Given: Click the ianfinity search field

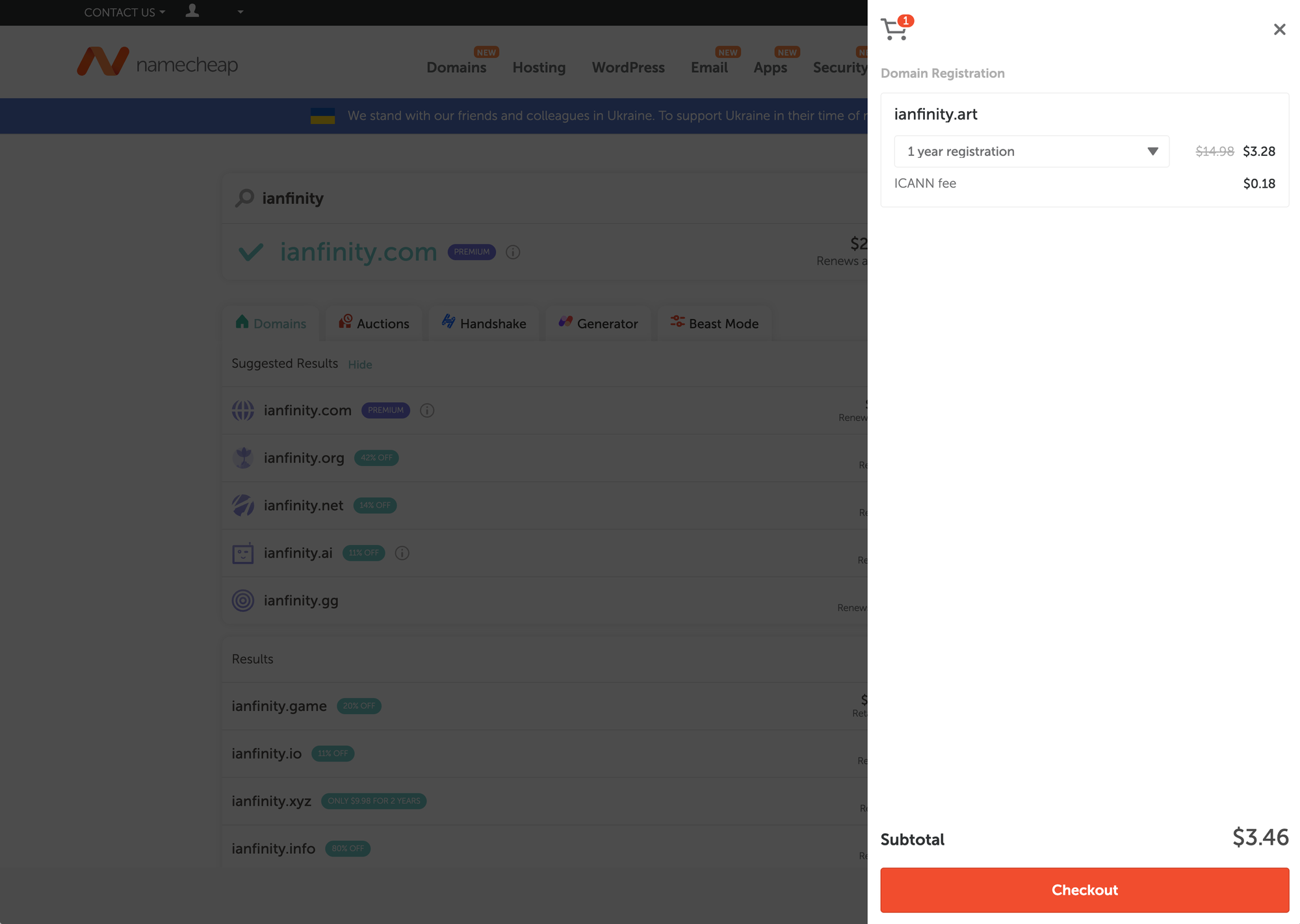Looking at the screenshot, I should pyautogui.click(x=545, y=198).
